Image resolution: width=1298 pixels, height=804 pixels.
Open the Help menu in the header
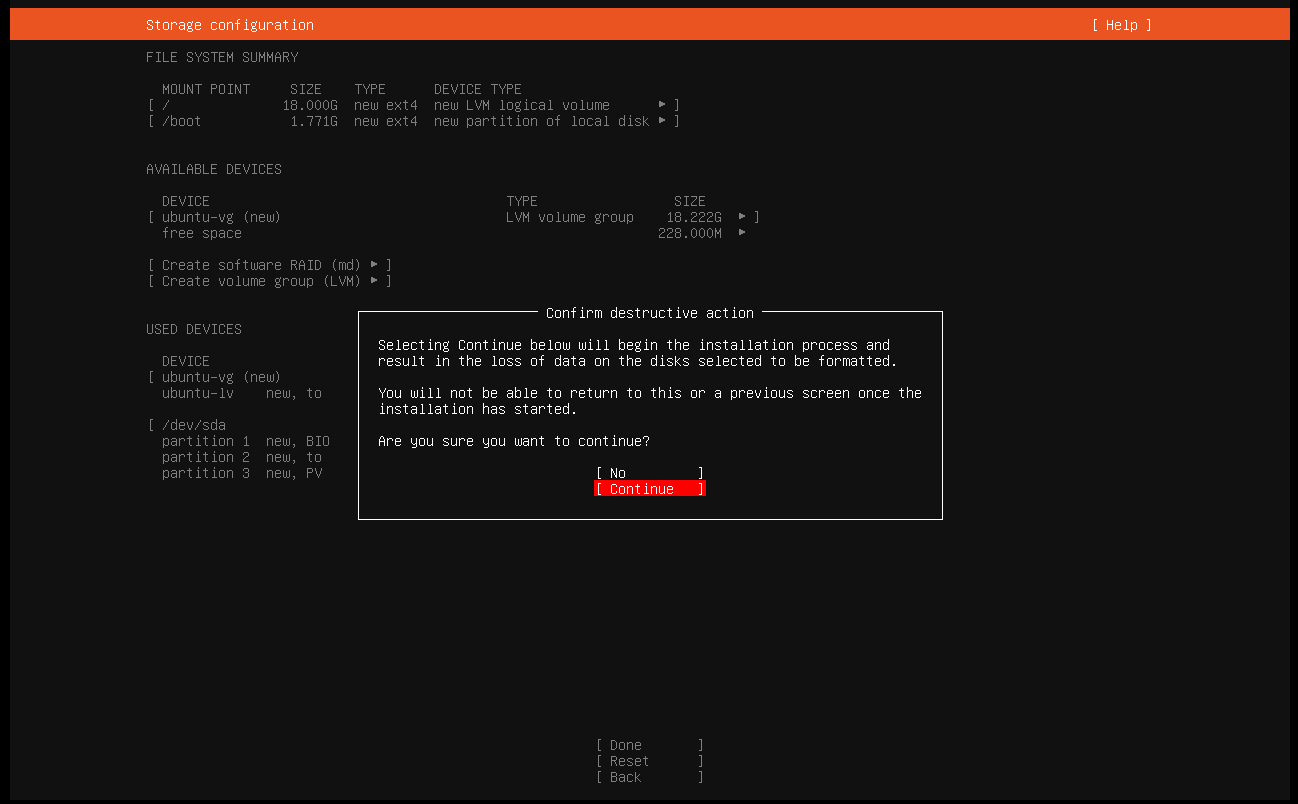point(1121,25)
